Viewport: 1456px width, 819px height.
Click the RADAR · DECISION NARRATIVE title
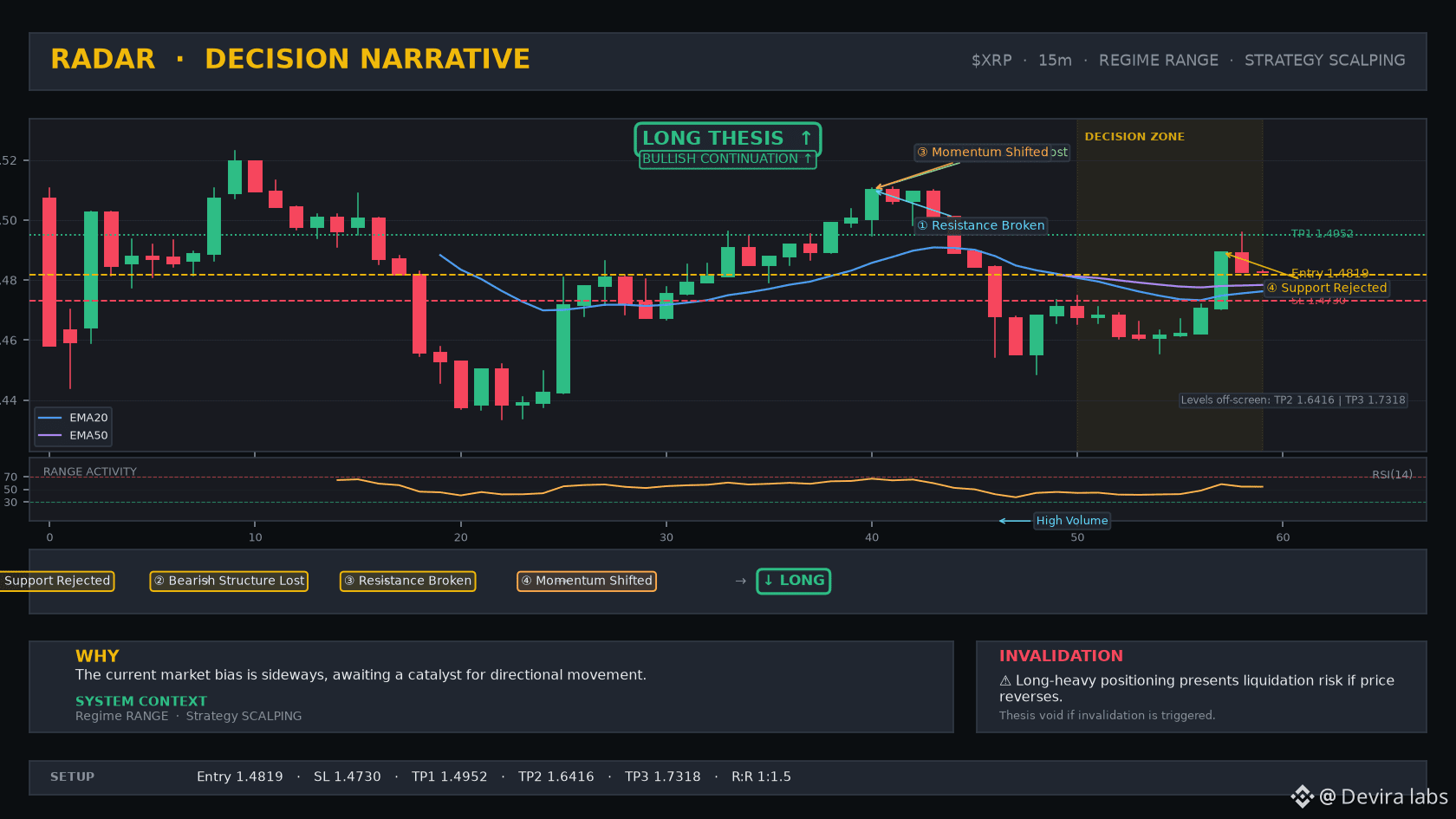click(290, 59)
